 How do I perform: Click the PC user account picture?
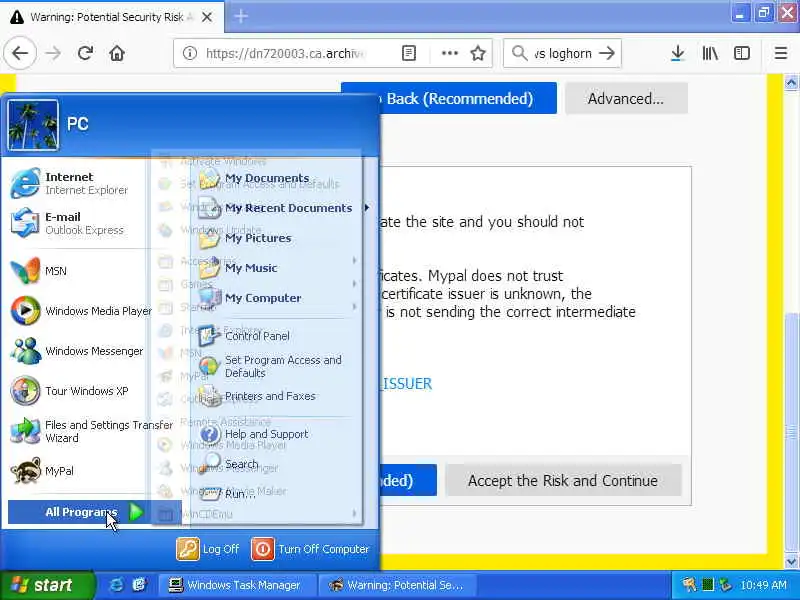(33, 124)
